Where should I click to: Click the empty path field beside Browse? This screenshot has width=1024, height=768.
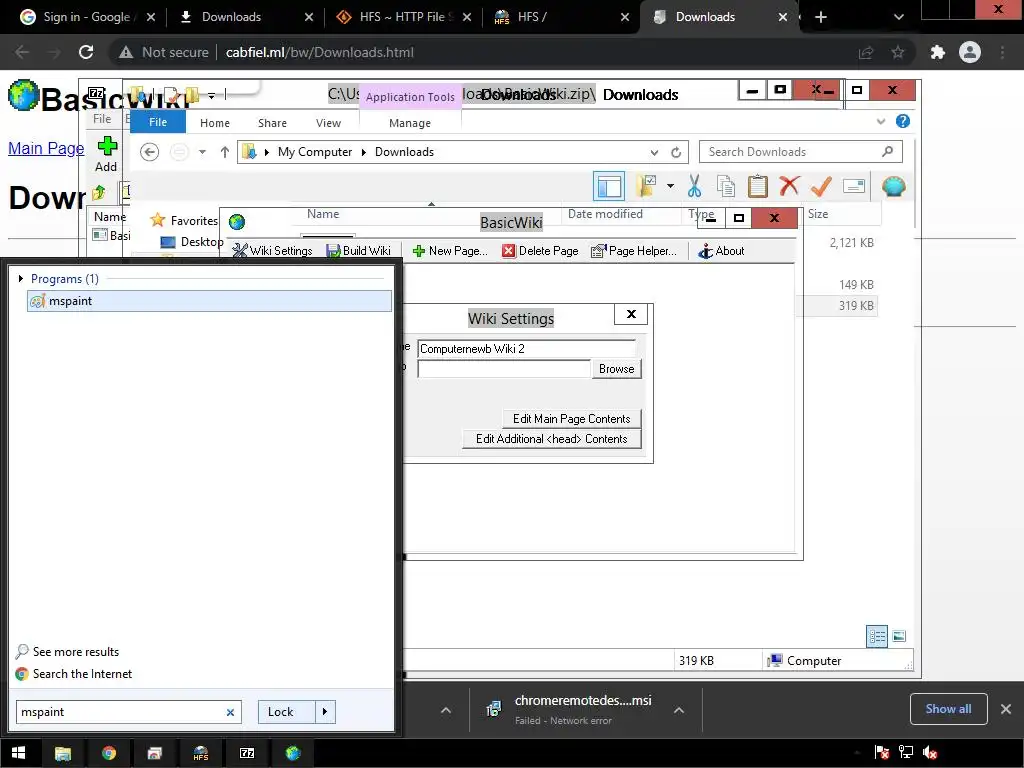pos(504,369)
